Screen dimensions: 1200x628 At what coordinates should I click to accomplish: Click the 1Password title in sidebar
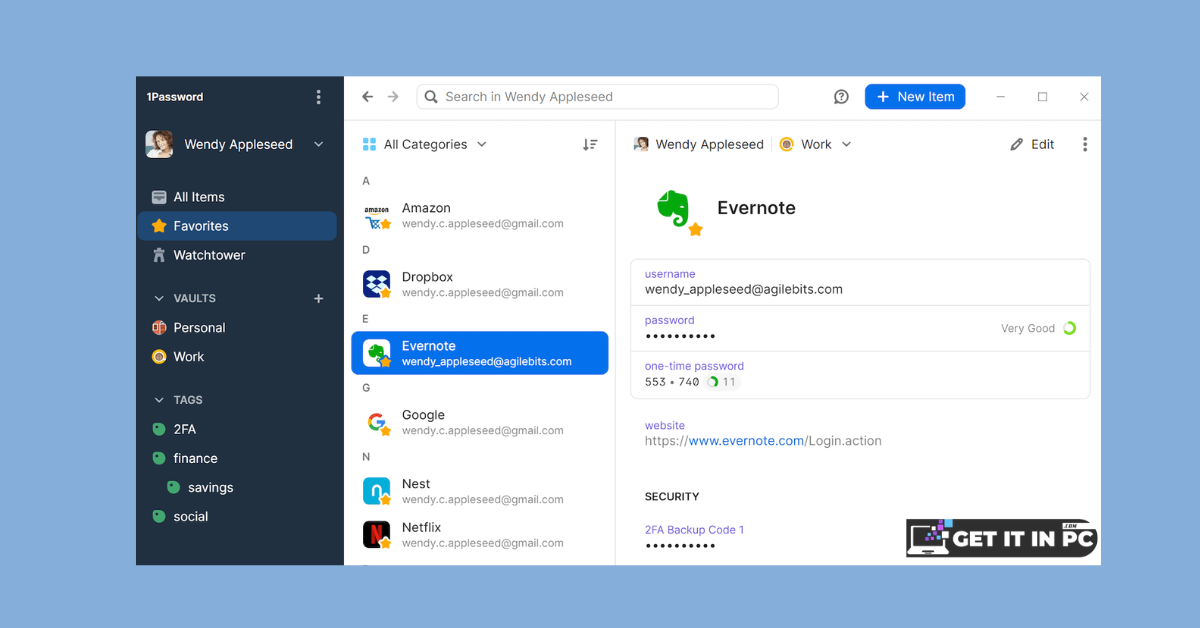click(x=175, y=97)
